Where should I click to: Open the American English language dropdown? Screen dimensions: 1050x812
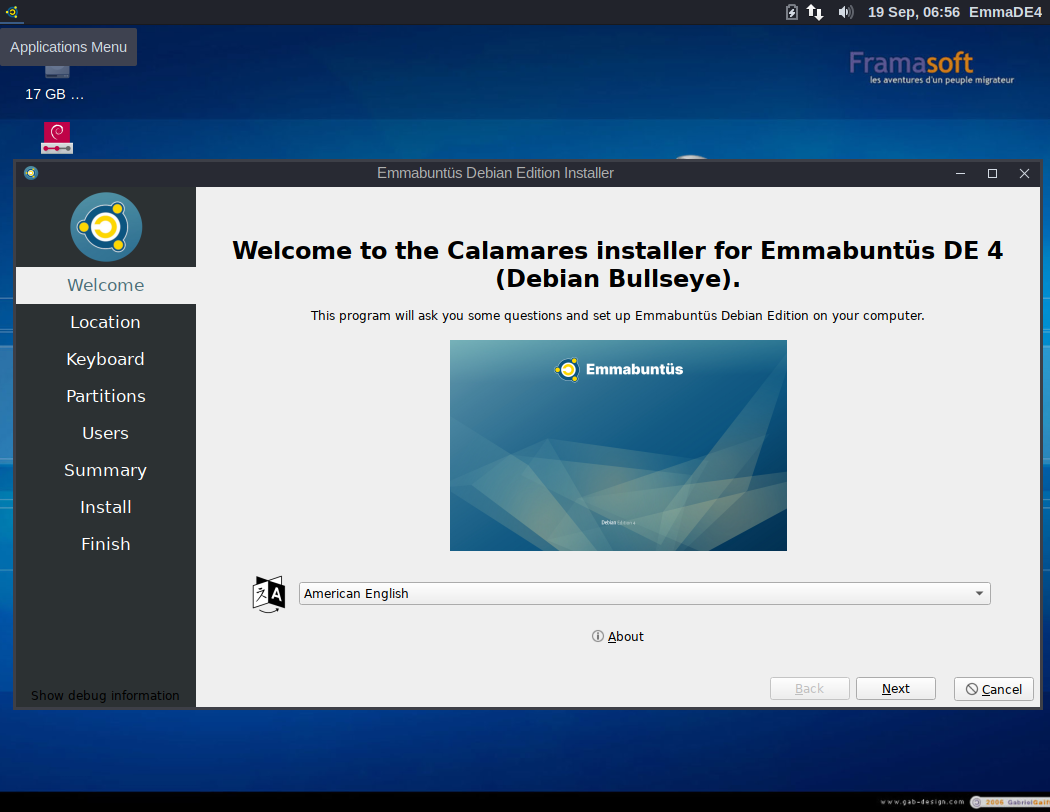pyautogui.click(x=644, y=594)
